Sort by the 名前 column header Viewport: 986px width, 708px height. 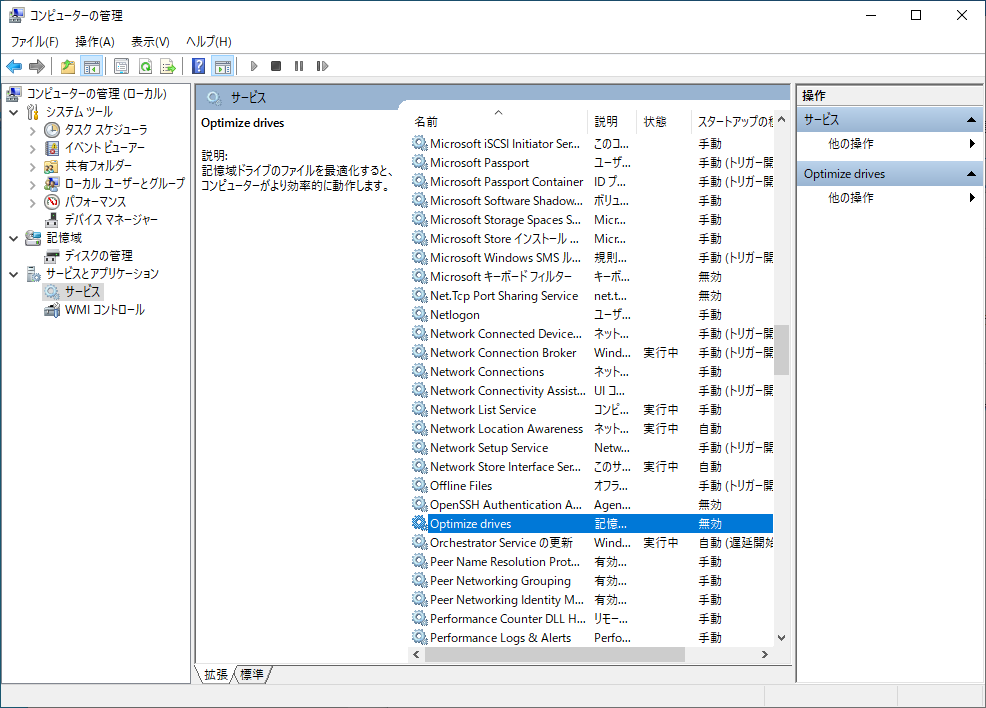498,121
